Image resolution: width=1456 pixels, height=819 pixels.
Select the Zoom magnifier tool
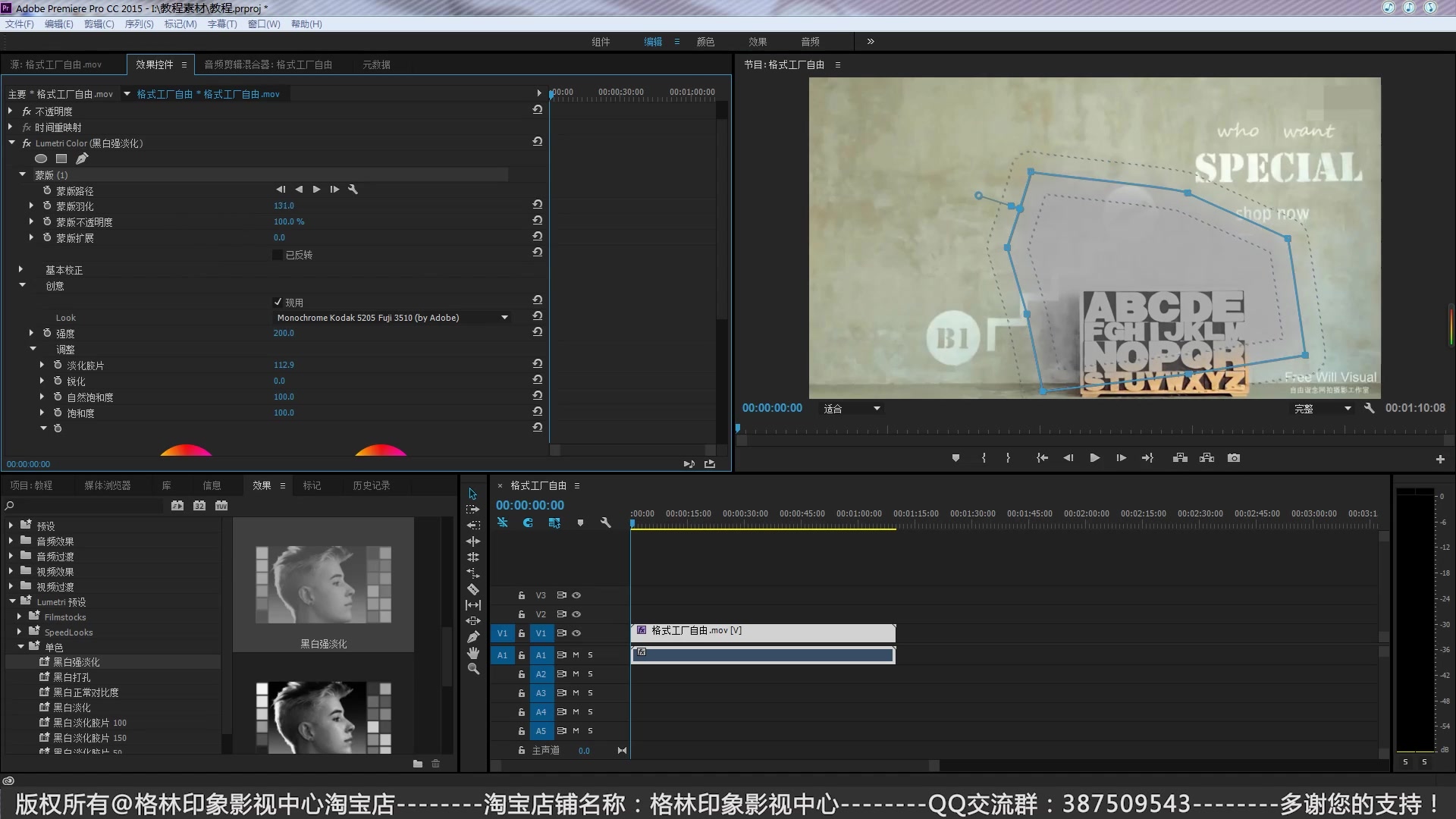[473, 669]
